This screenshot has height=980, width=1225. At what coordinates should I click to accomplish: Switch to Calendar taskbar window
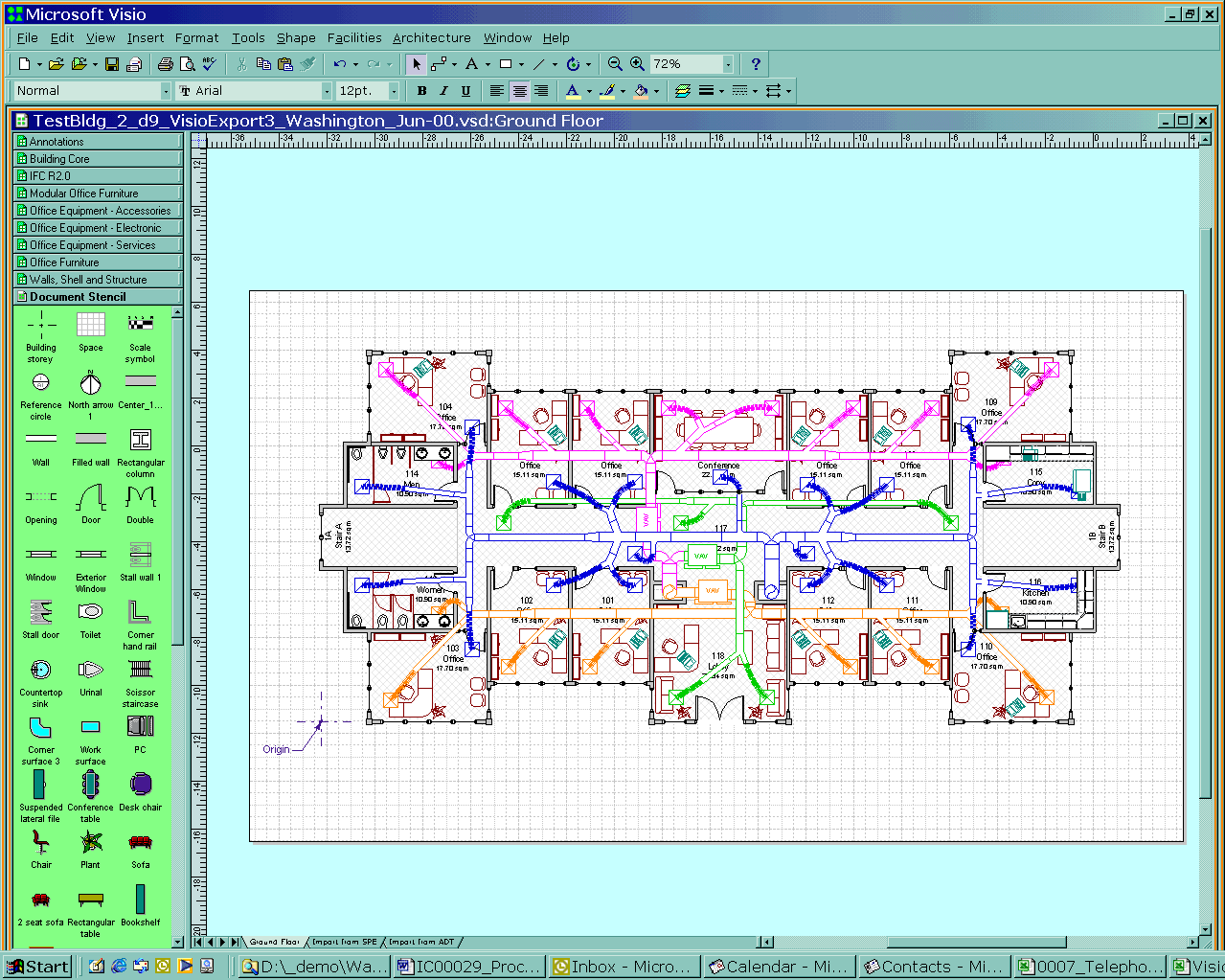point(780,967)
